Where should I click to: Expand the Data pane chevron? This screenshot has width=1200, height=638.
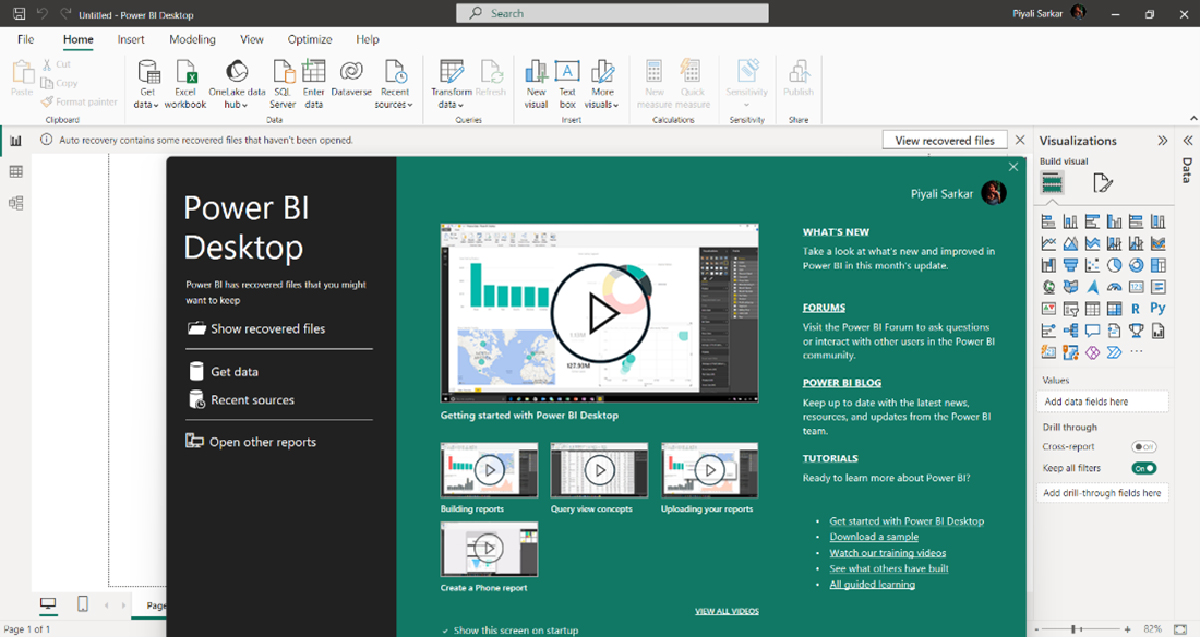(x=1188, y=141)
